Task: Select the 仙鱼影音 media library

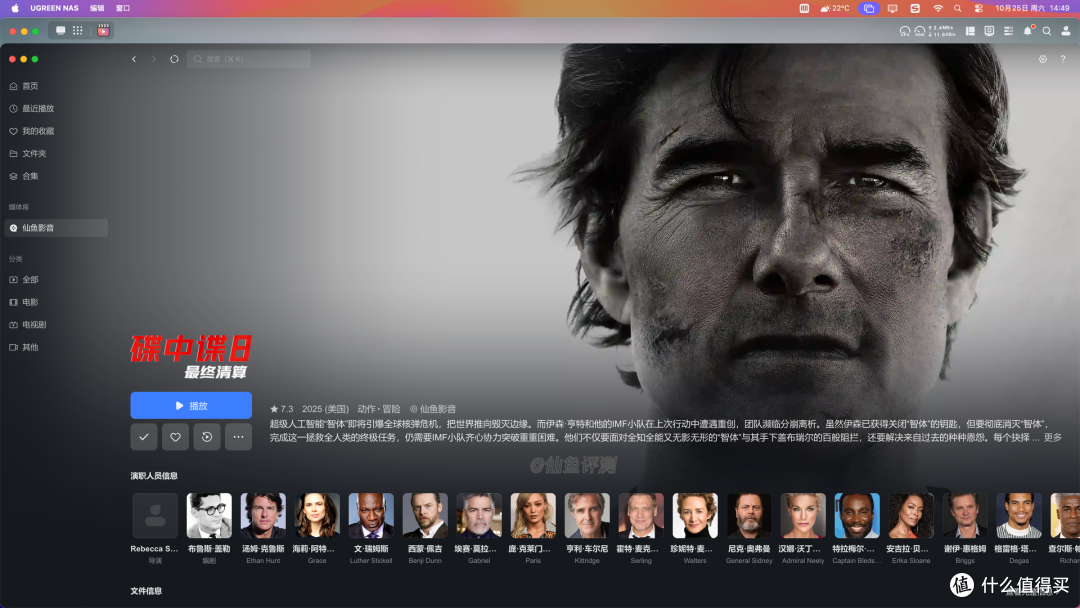Action: click(56, 228)
